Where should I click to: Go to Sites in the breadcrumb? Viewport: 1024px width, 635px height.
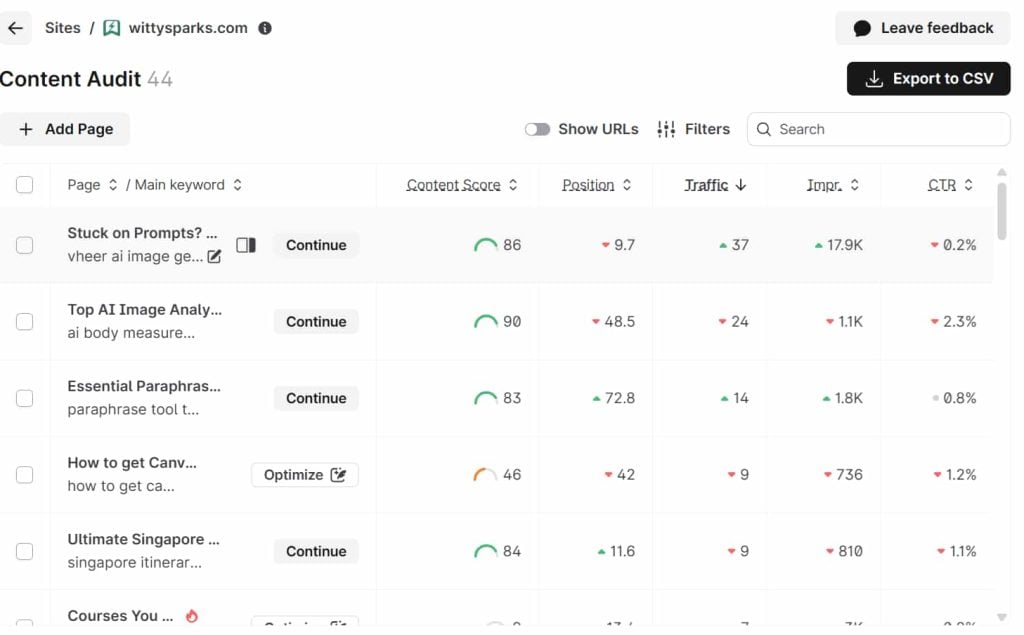63,28
